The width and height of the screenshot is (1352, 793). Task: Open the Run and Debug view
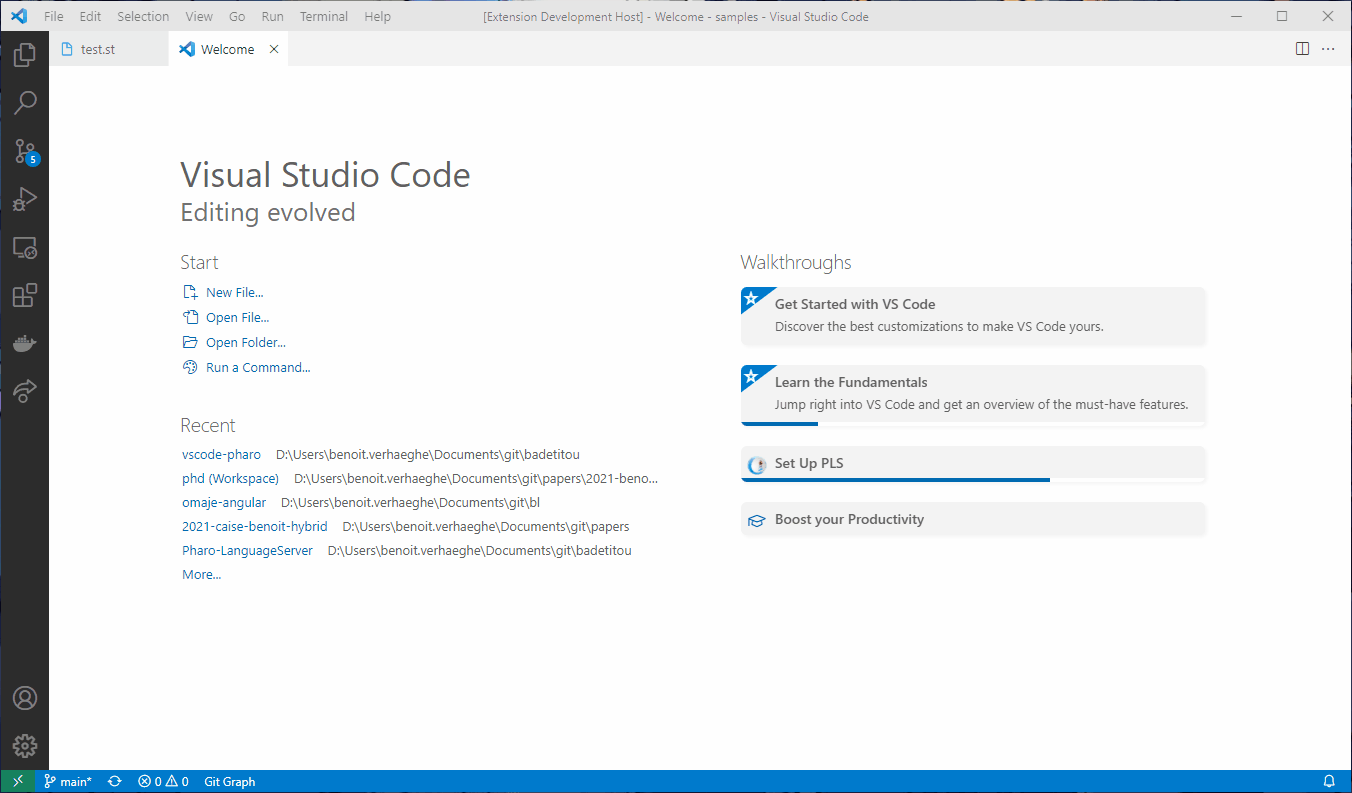24,199
